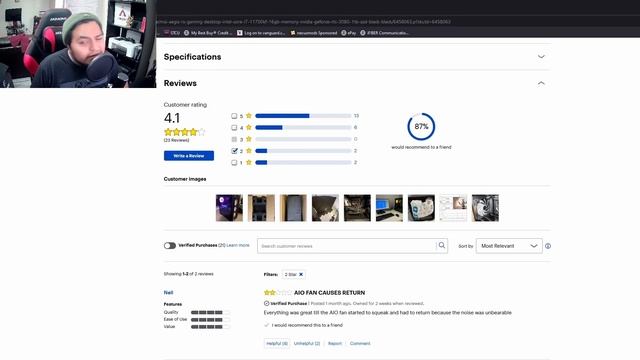Open the second customer image thumbnail

pyautogui.click(x=261, y=208)
